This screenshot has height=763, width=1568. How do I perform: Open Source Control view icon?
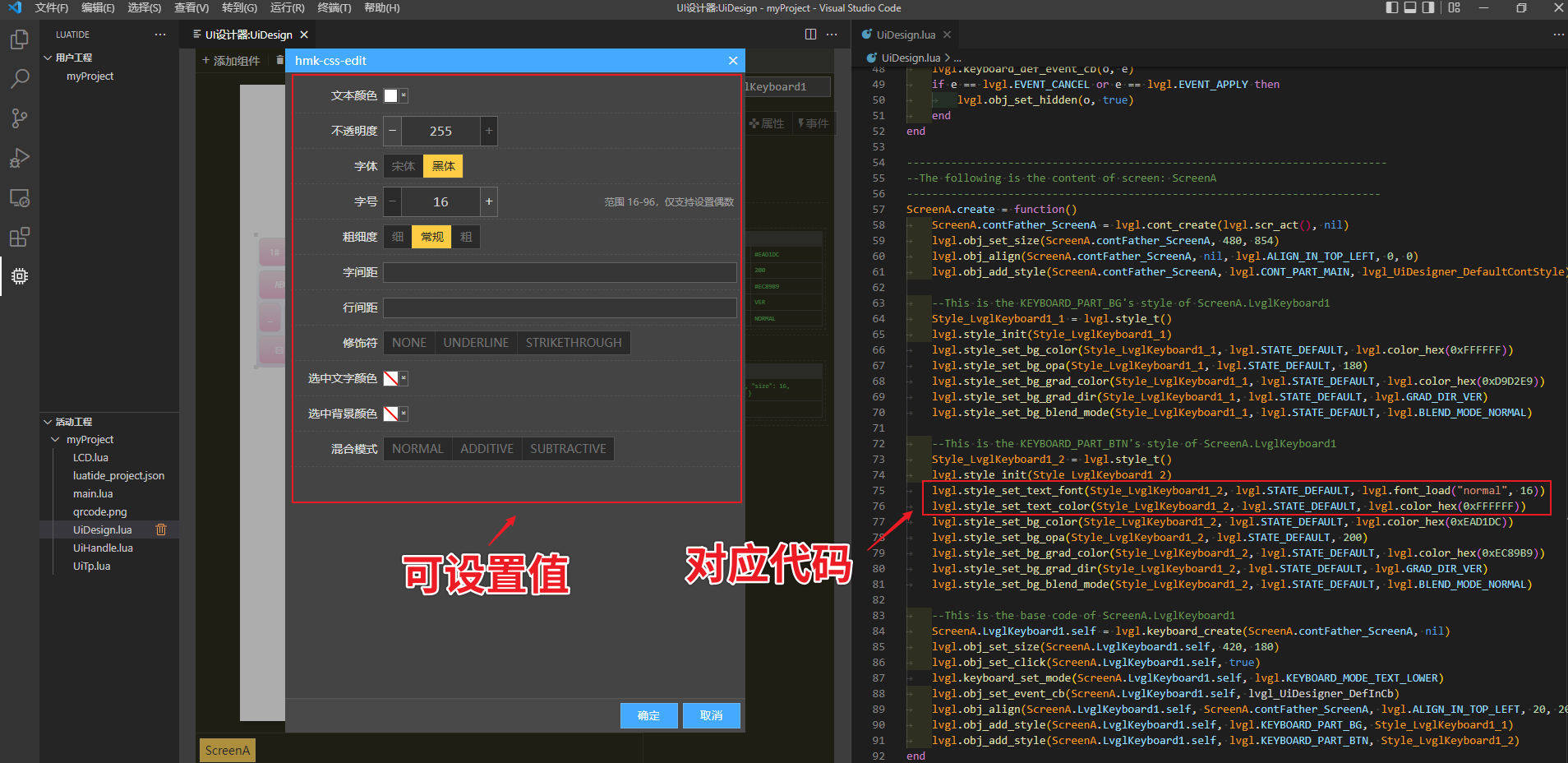(x=20, y=118)
